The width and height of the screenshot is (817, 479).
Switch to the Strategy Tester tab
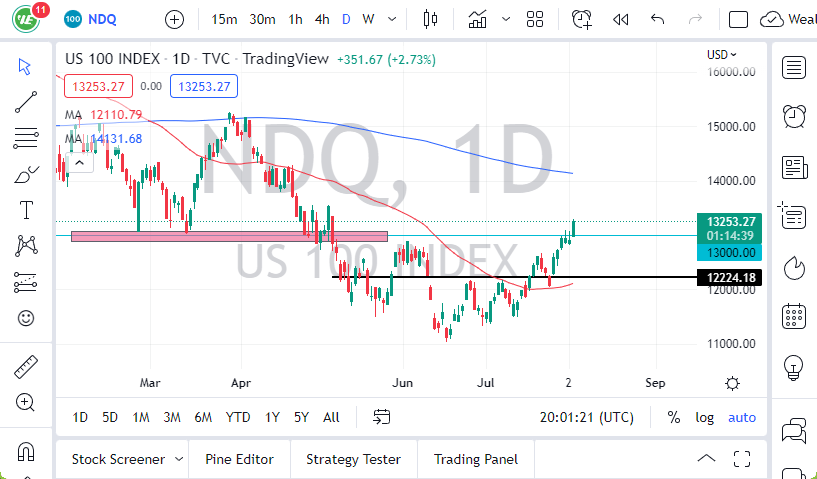pos(353,459)
